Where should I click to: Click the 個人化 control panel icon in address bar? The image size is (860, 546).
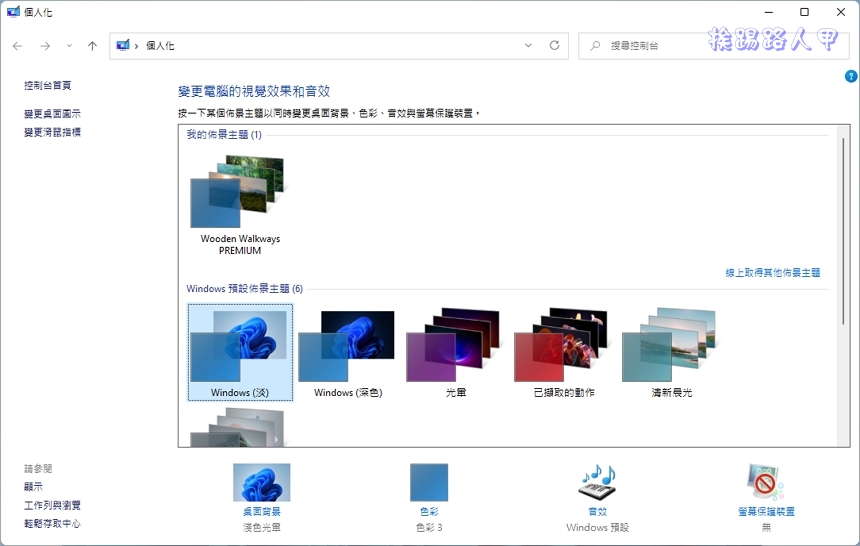pos(123,46)
